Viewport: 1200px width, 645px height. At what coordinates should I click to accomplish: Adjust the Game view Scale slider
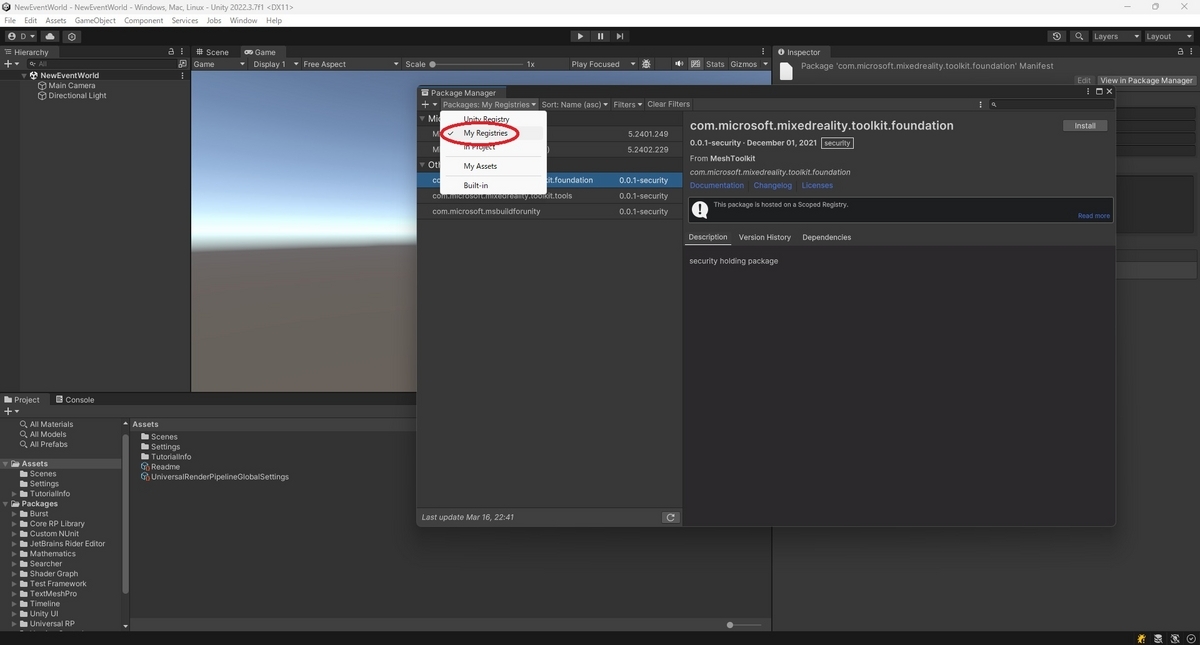pos(477,64)
